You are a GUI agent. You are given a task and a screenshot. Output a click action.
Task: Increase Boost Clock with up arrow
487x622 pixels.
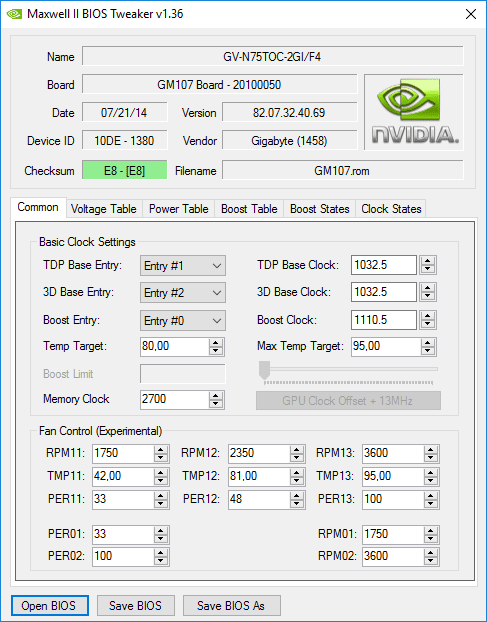point(428,317)
